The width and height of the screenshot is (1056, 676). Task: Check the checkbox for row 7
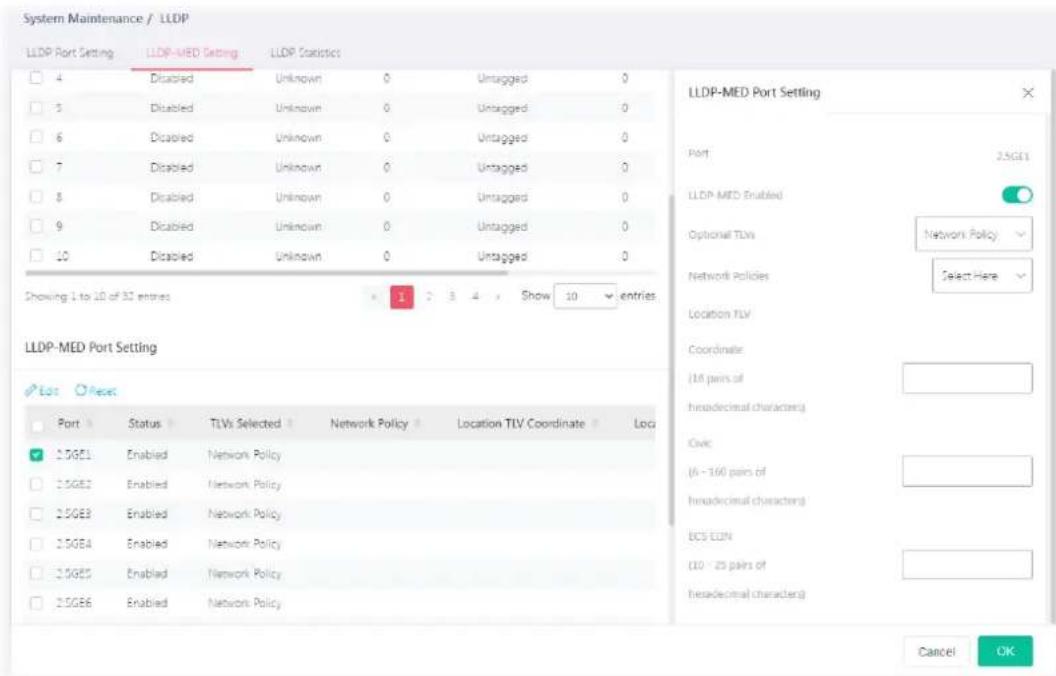click(36, 167)
